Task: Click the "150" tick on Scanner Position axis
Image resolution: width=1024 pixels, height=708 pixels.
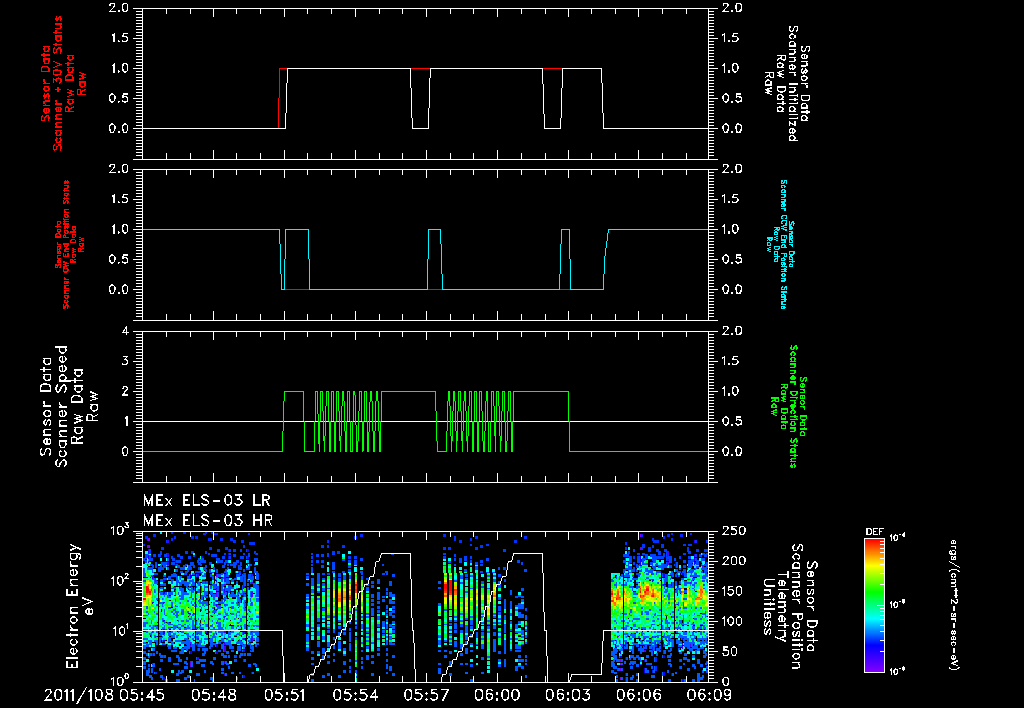Action: pyautogui.click(x=731, y=591)
